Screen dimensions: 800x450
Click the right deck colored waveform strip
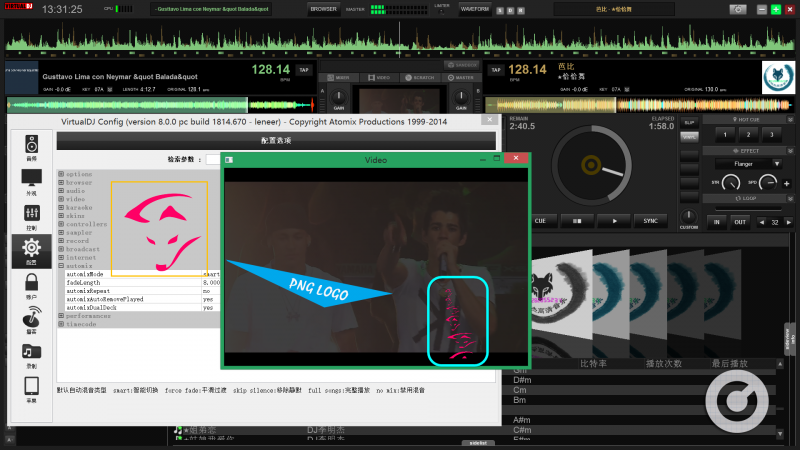640,105
